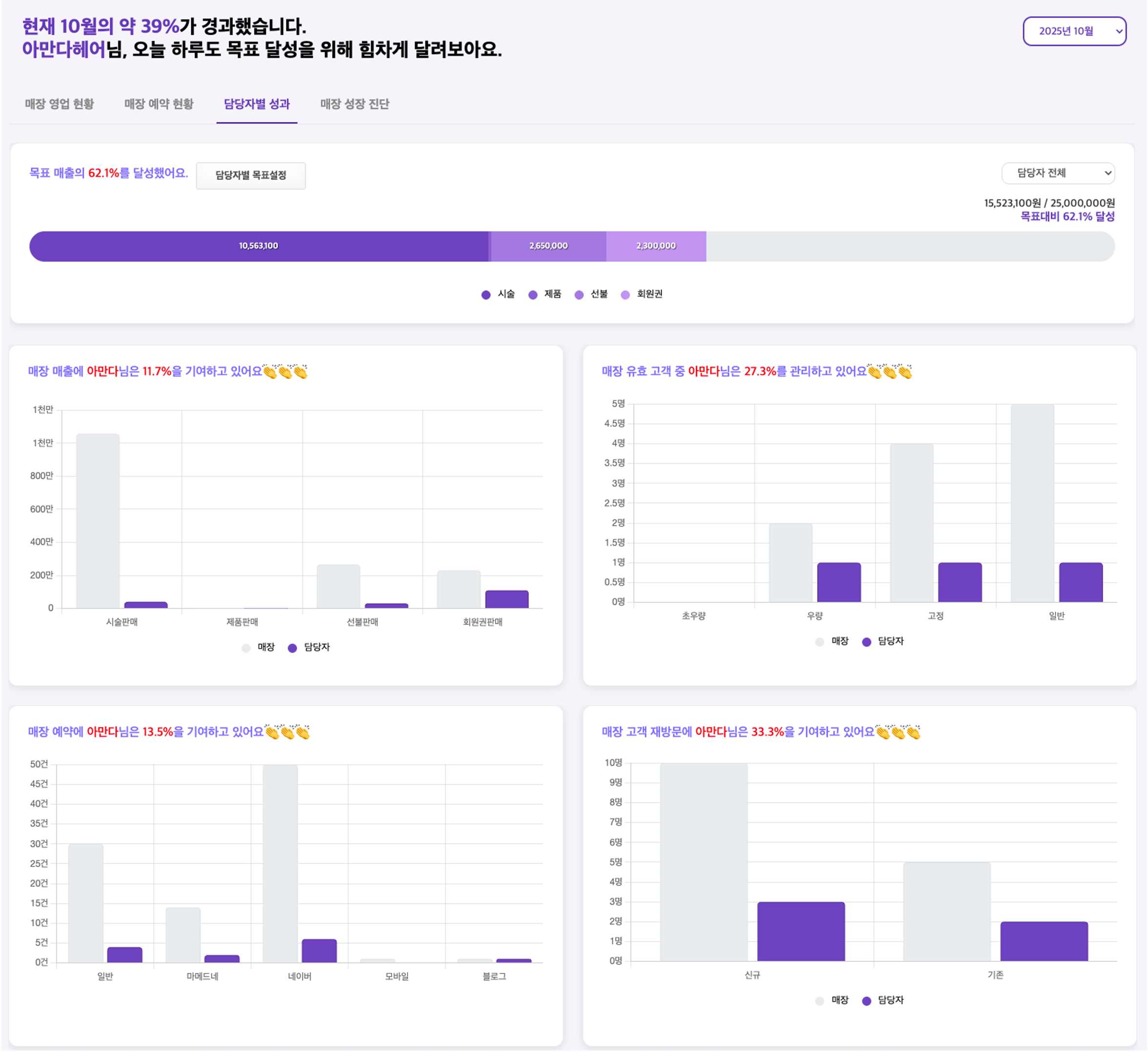The height and width of the screenshot is (1052, 1148).
Task: Click the 담당자별 성과 tab
Action: tap(257, 104)
